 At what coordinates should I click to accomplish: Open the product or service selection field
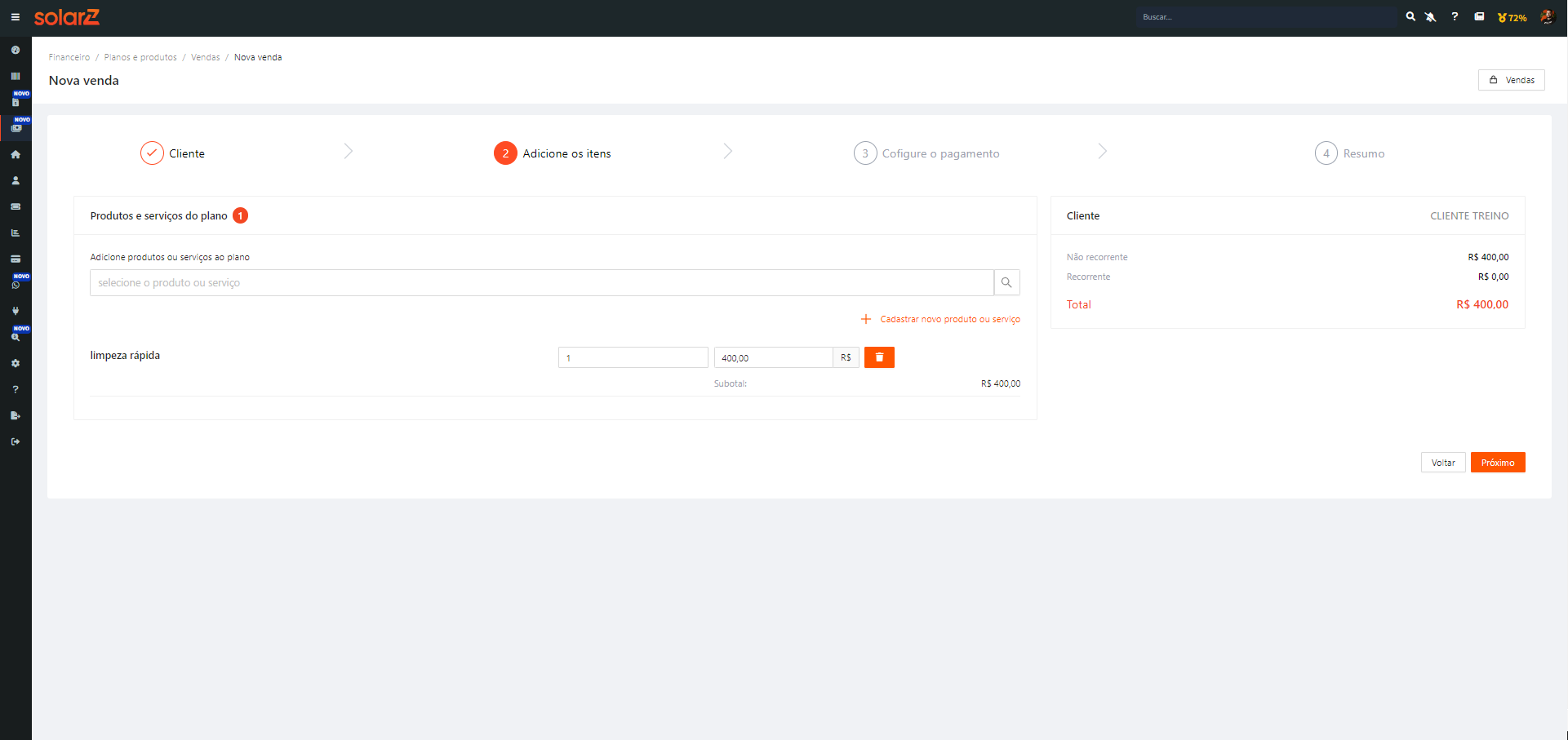click(541, 282)
